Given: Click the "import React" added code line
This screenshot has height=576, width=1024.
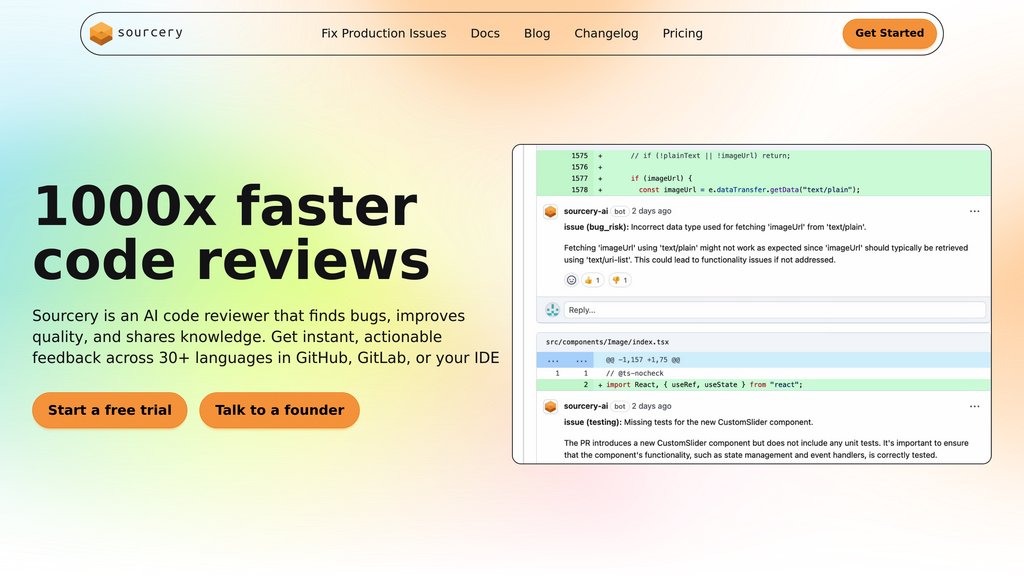Looking at the screenshot, I should [705, 385].
